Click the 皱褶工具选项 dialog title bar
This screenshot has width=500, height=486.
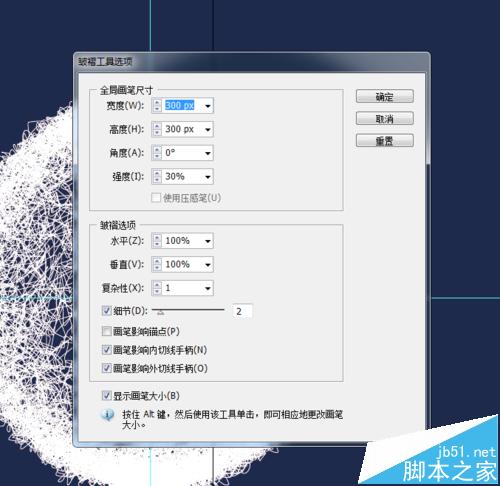tap(251, 62)
